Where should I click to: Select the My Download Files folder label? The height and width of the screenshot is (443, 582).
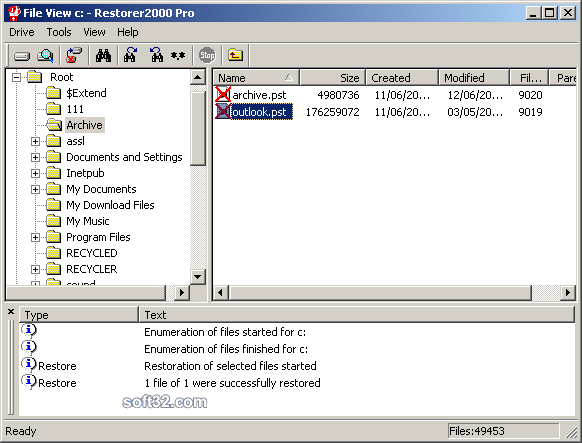point(110,205)
